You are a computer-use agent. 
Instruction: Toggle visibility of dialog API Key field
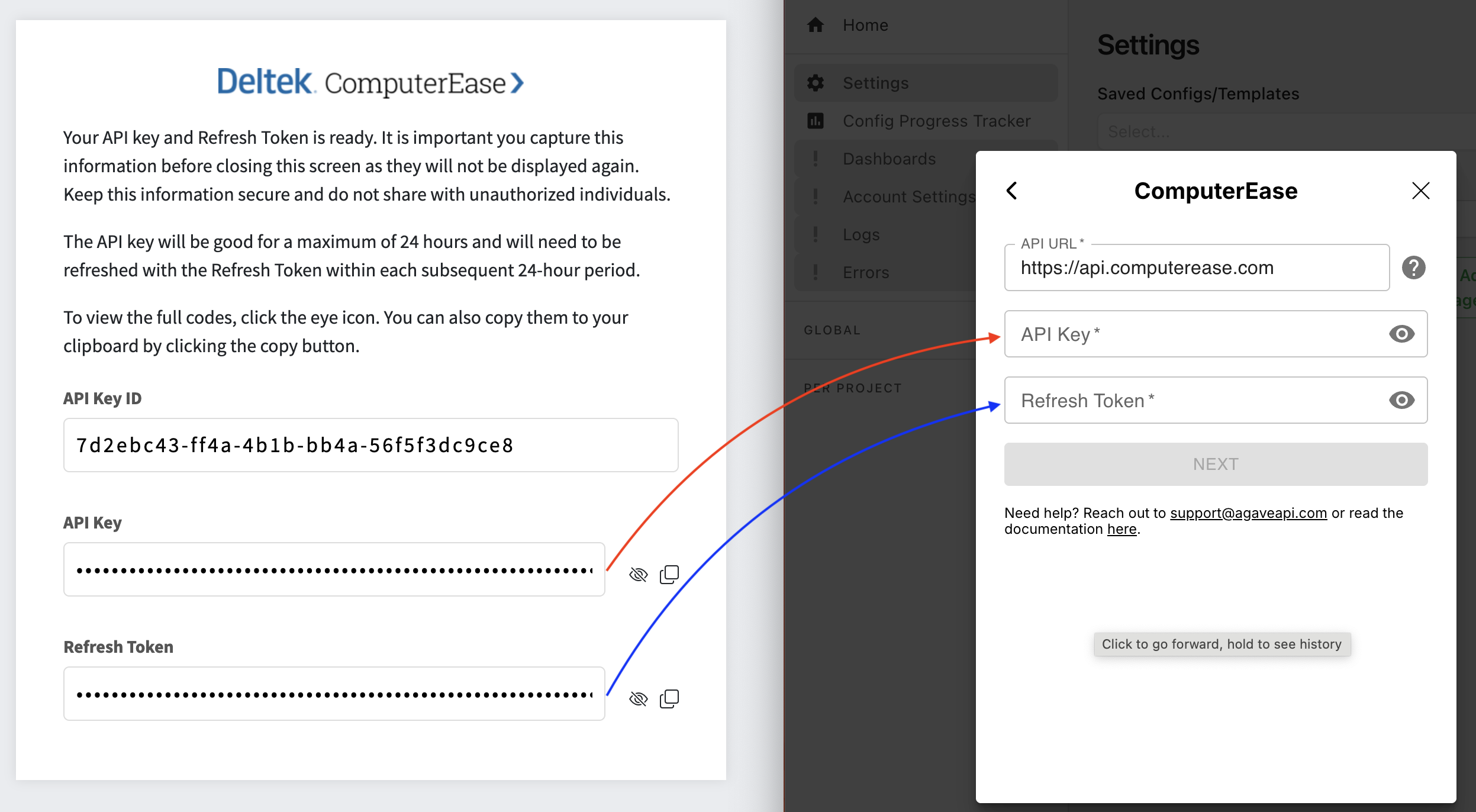(x=1402, y=334)
